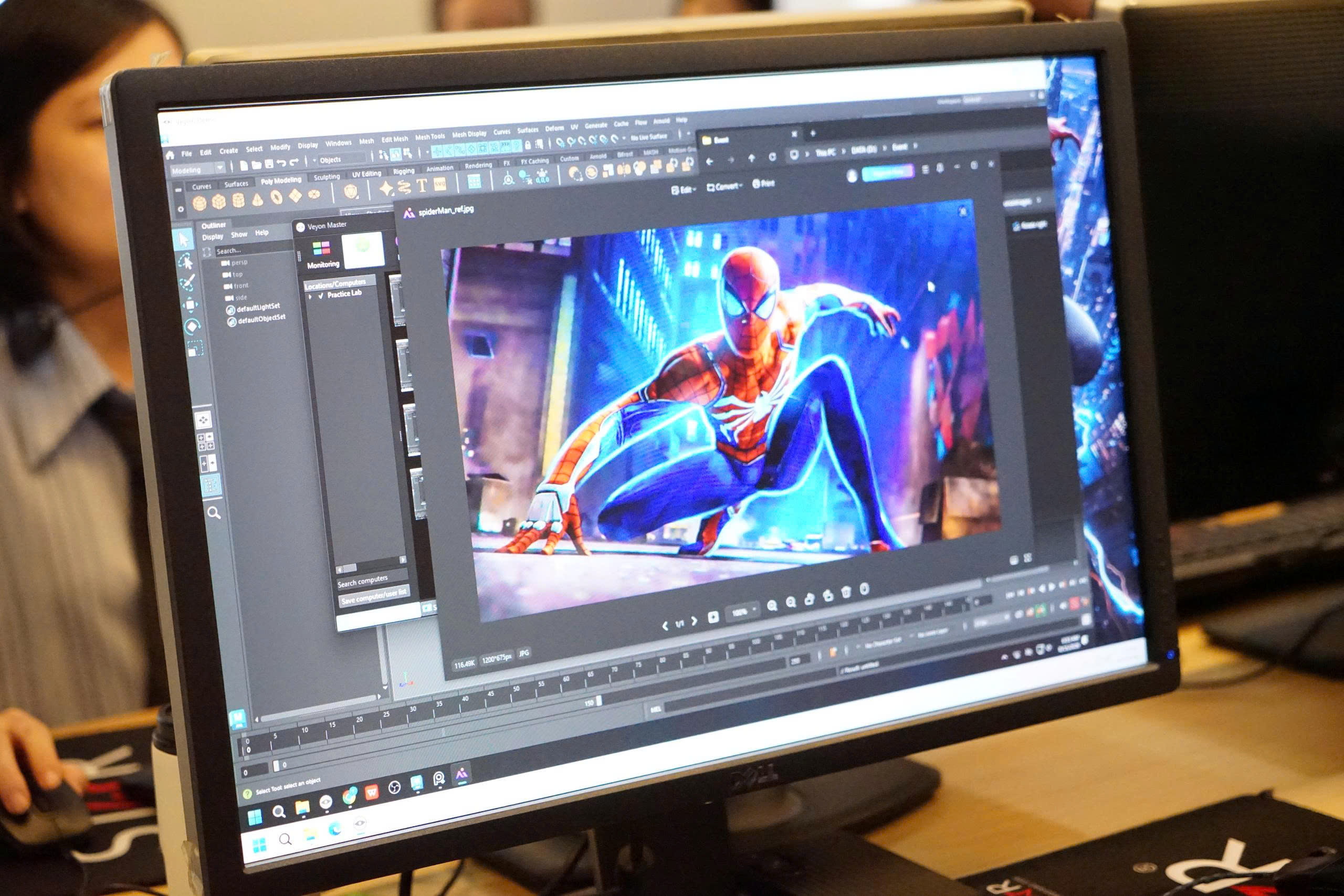Select the persp camera in Outliner

coord(235,263)
